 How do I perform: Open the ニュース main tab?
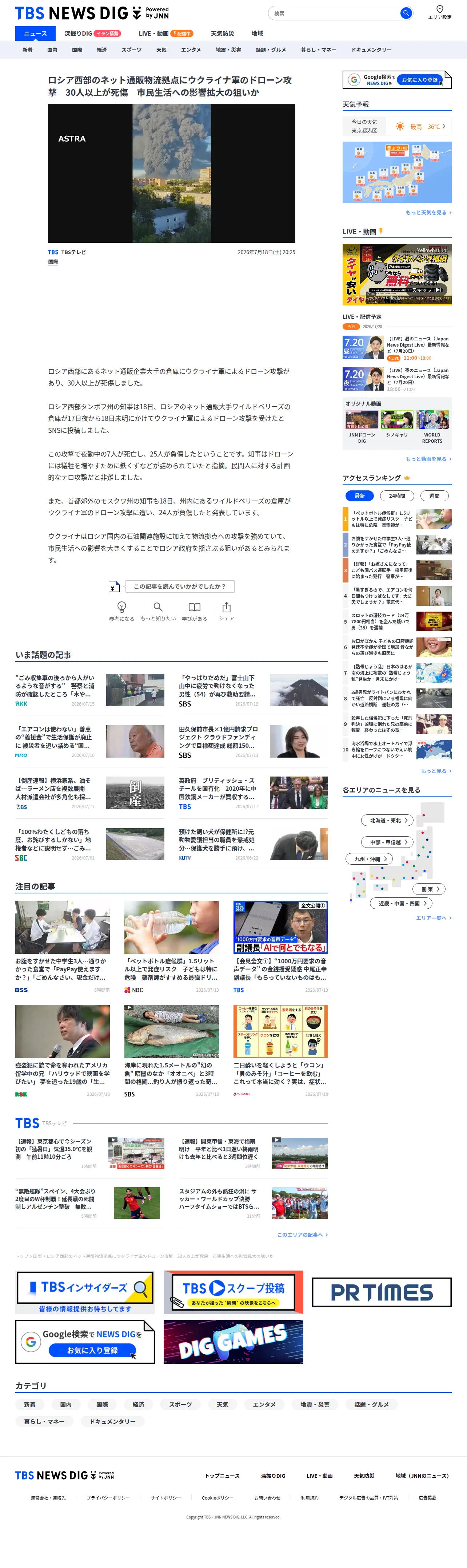coord(35,33)
